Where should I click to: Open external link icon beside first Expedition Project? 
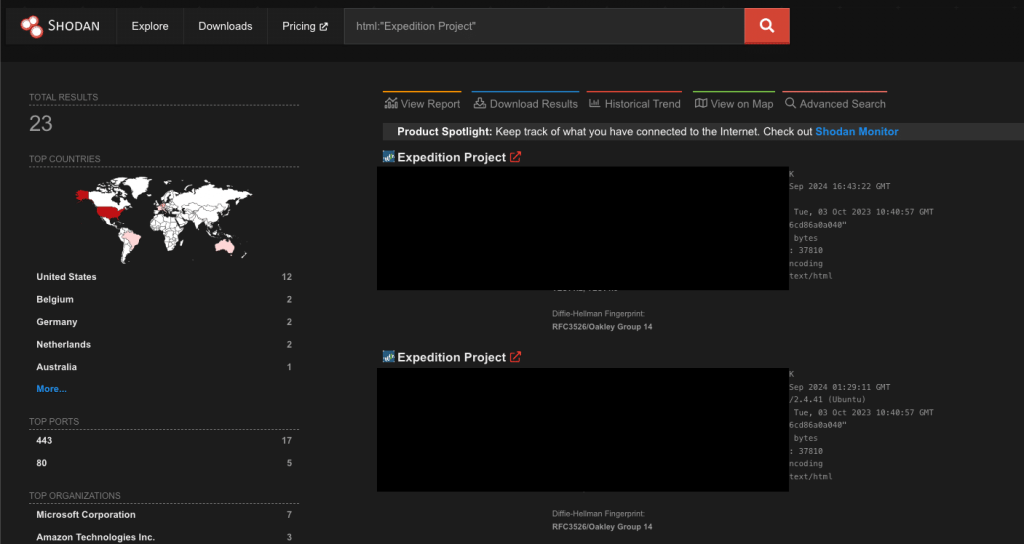pos(516,157)
